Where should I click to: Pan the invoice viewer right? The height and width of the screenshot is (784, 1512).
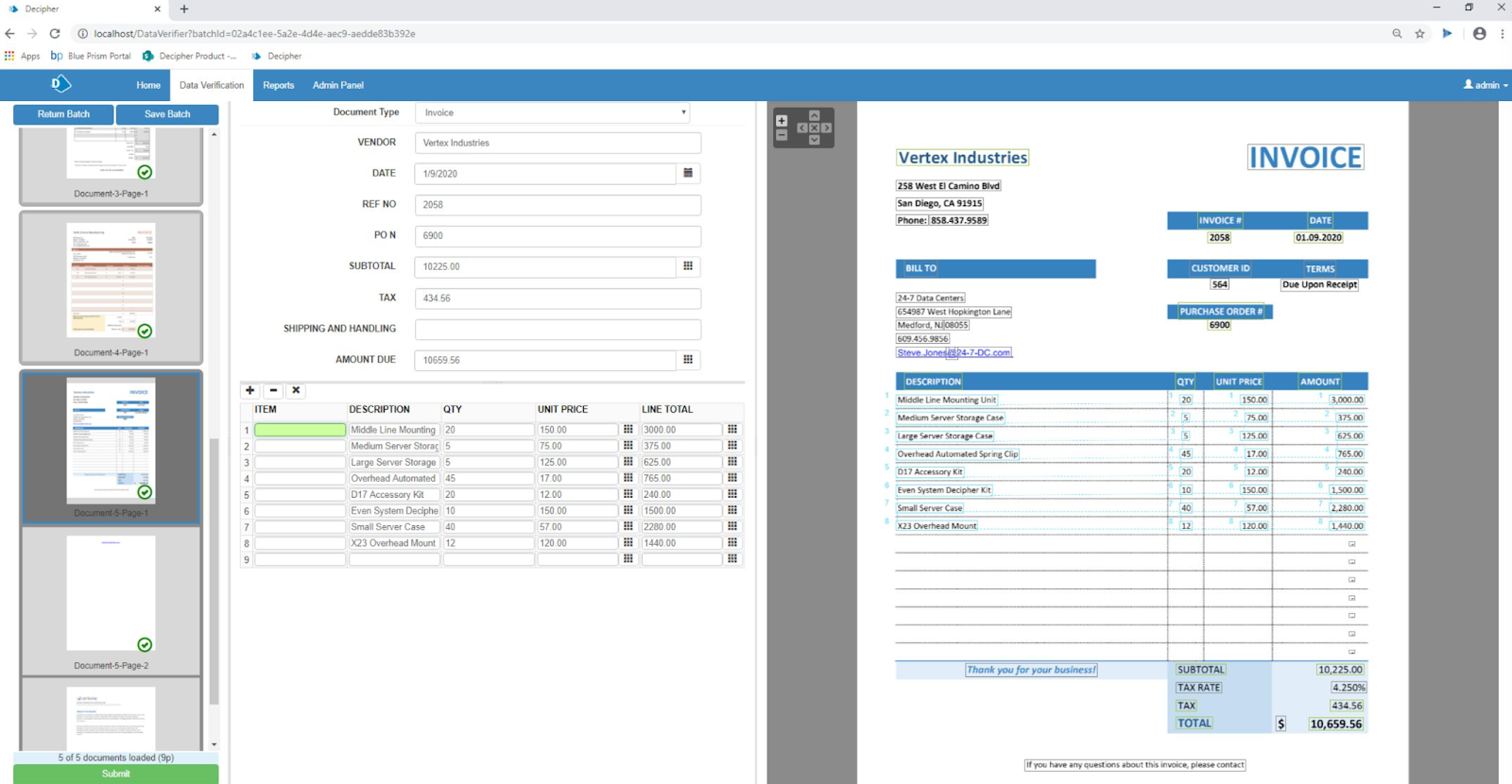[x=826, y=128]
